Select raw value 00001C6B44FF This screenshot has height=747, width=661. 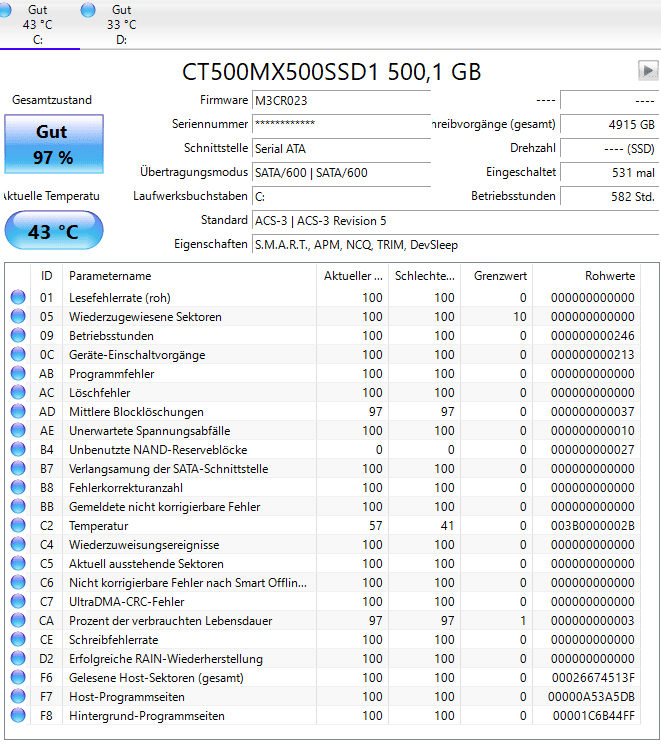click(593, 716)
